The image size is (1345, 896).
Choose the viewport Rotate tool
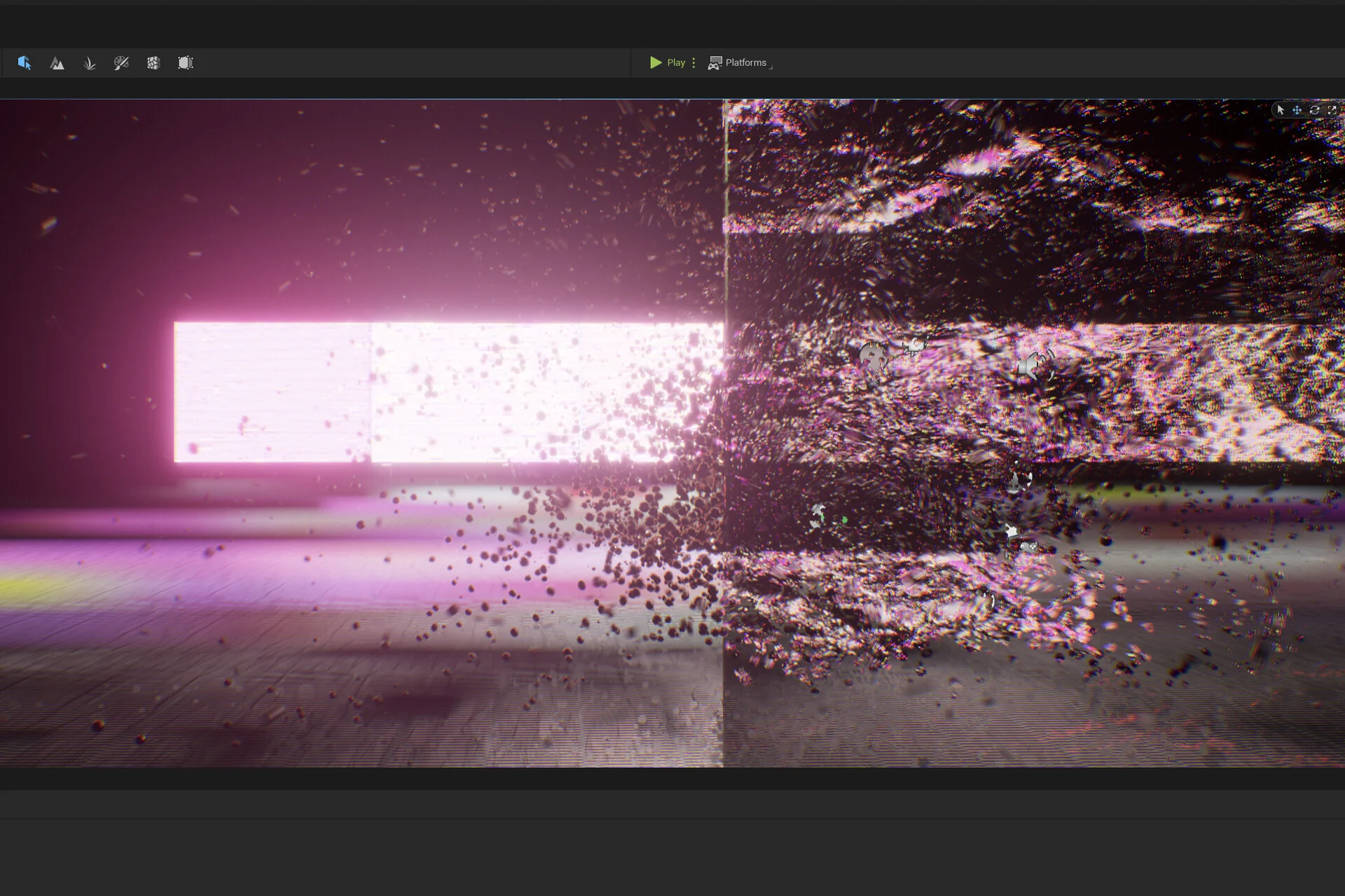click(1315, 110)
